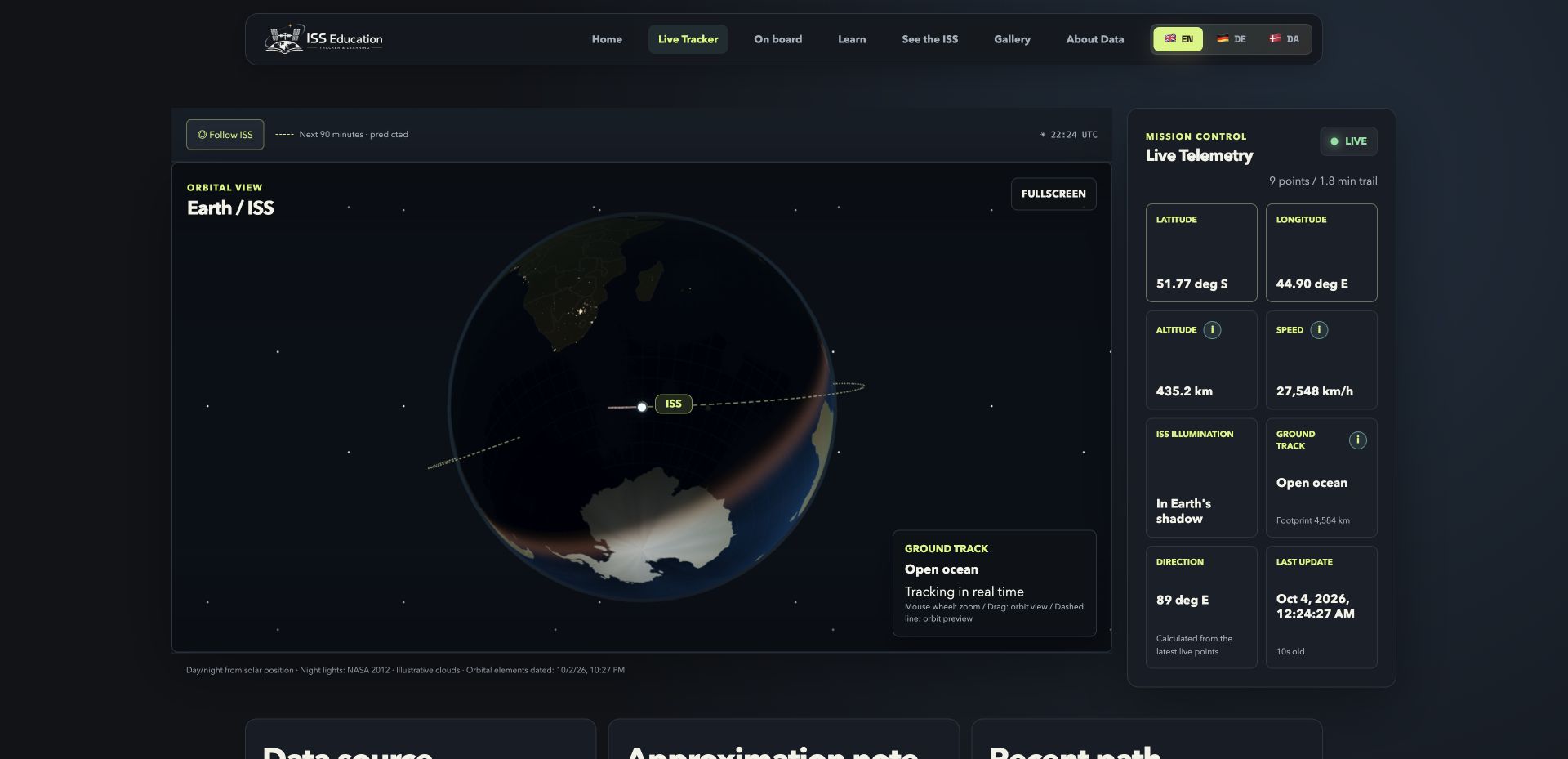Click the Live Telemetry heading
The image size is (1568, 759).
1199,155
